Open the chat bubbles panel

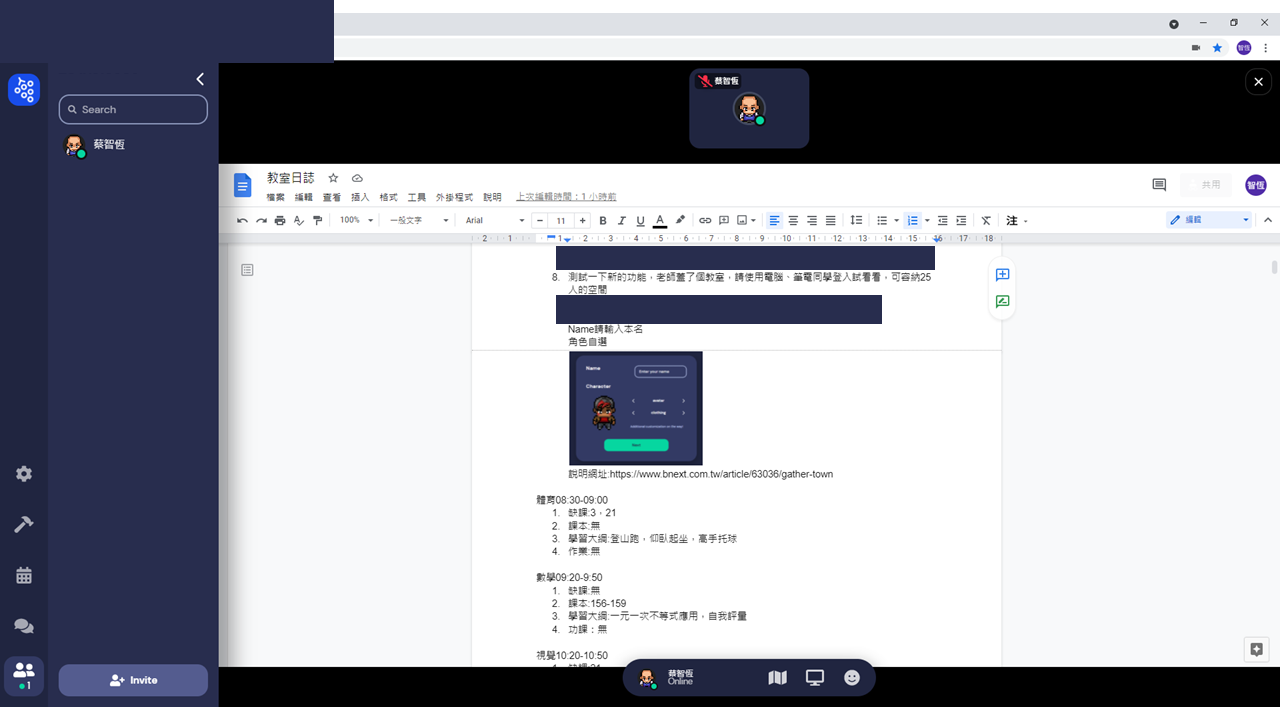pyautogui.click(x=24, y=626)
